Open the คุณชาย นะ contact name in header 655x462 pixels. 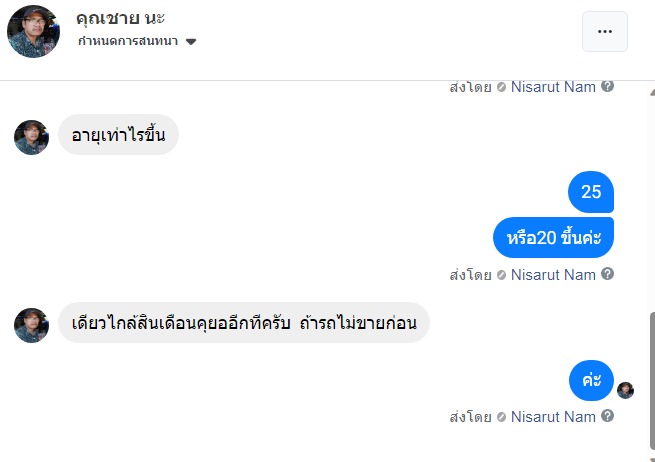[x=120, y=19]
